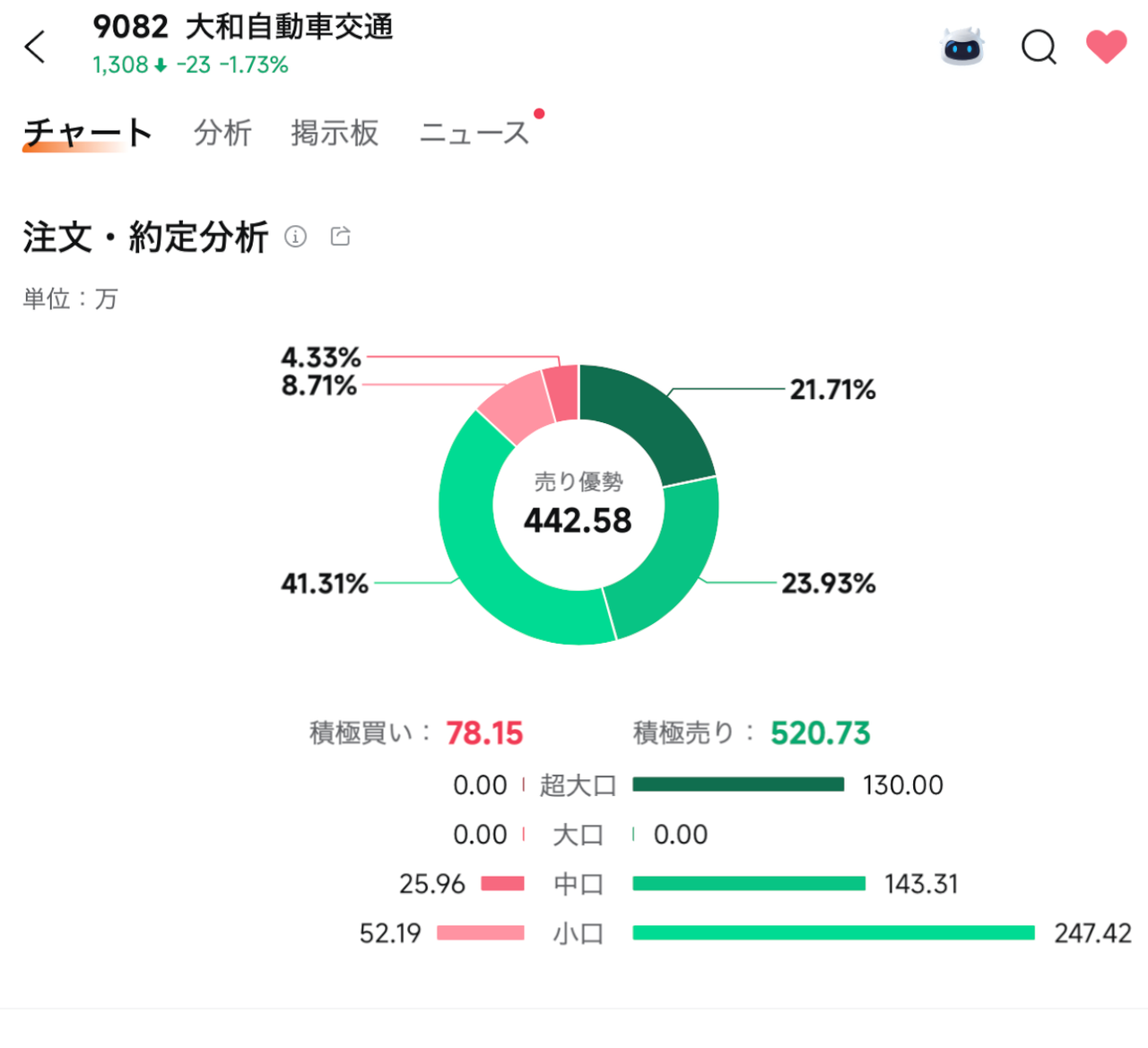
Task: Click the 超大口 sell bar of 130.00
Action: 737,785
